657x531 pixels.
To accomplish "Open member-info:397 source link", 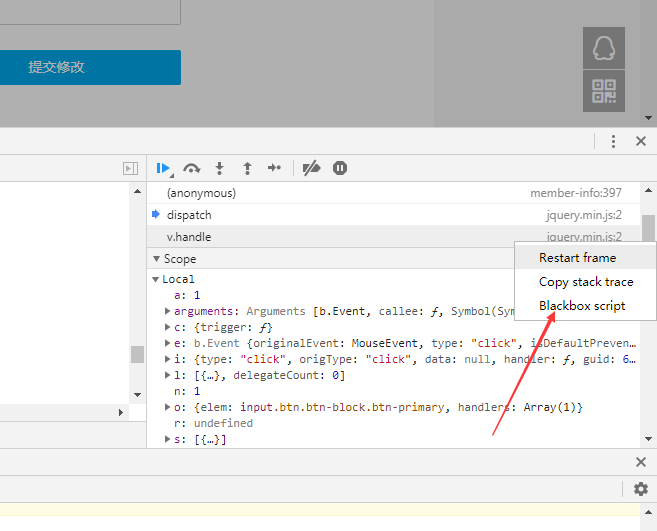I will coord(576,193).
